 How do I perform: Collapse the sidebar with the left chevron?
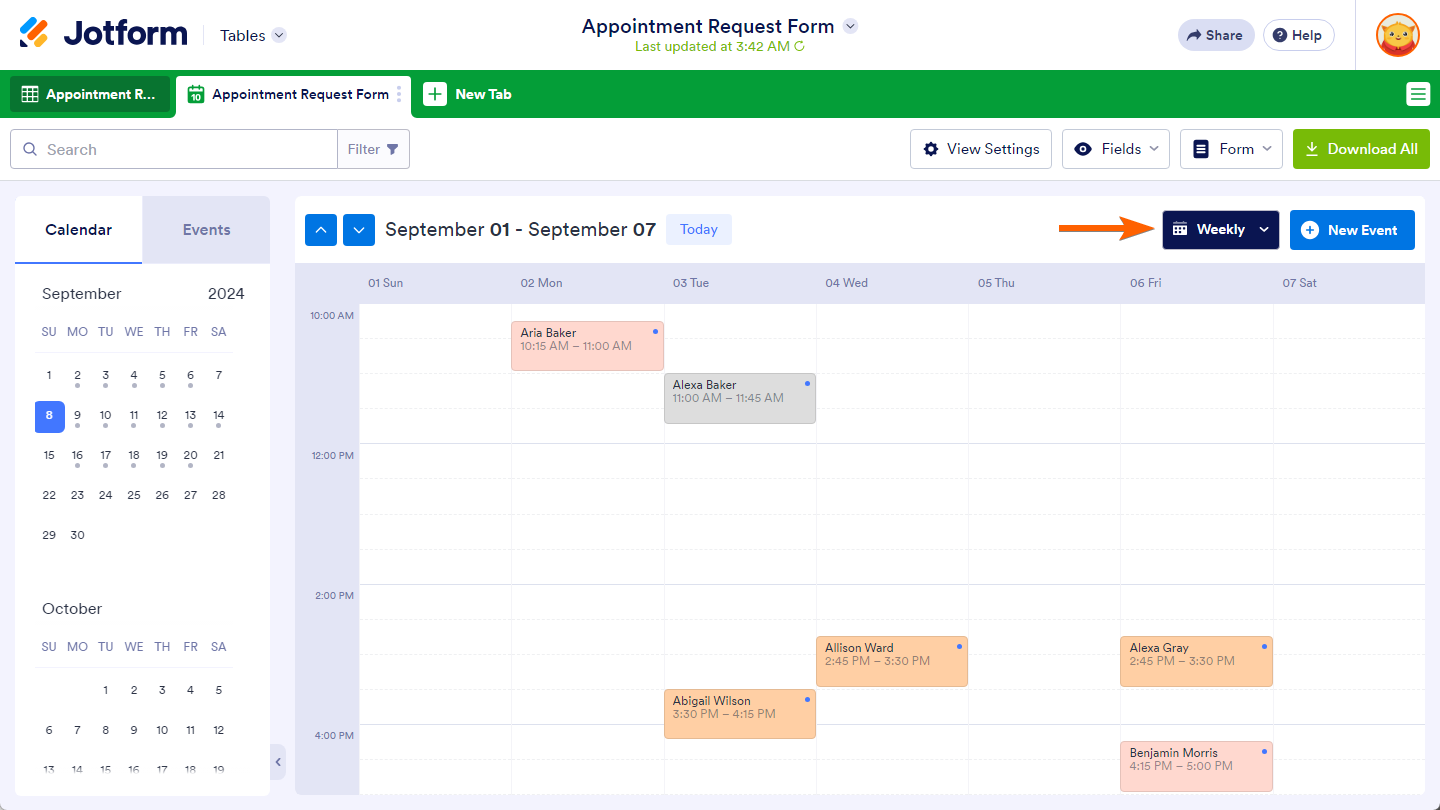pyautogui.click(x=278, y=762)
